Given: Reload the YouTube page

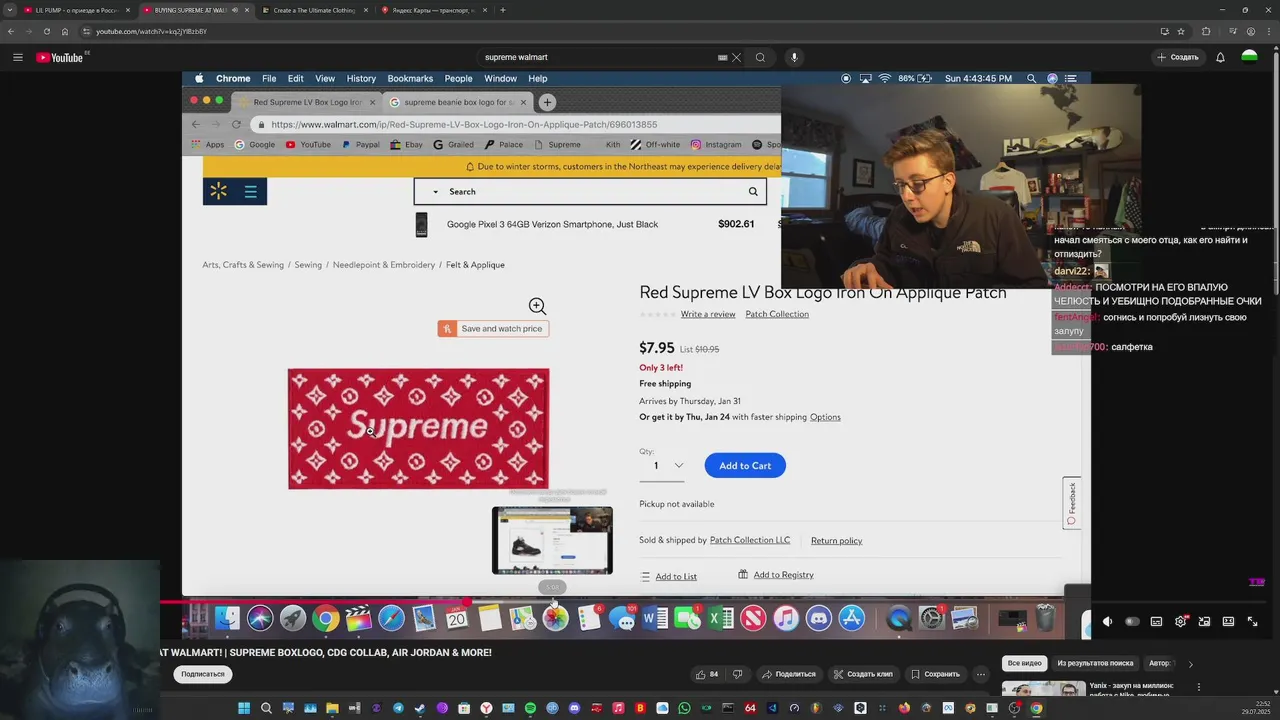Looking at the screenshot, I should (46, 31).
